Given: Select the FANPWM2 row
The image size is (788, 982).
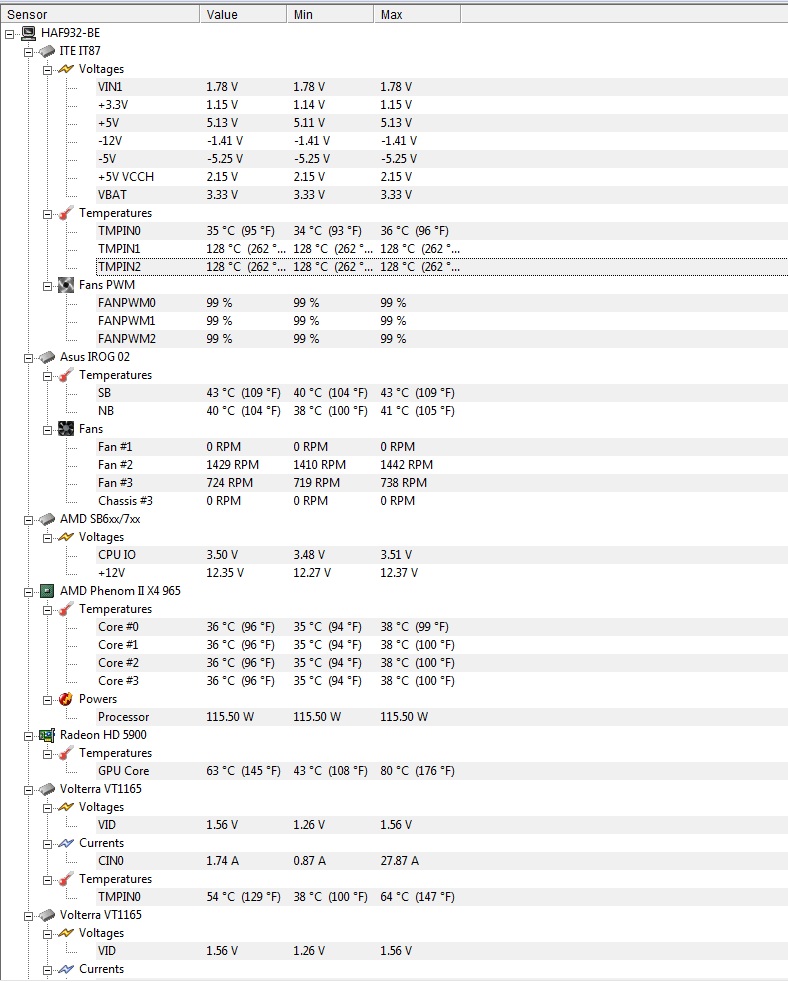Looking at the screenshot, I should pyautogui.click(x=442, y=339).
